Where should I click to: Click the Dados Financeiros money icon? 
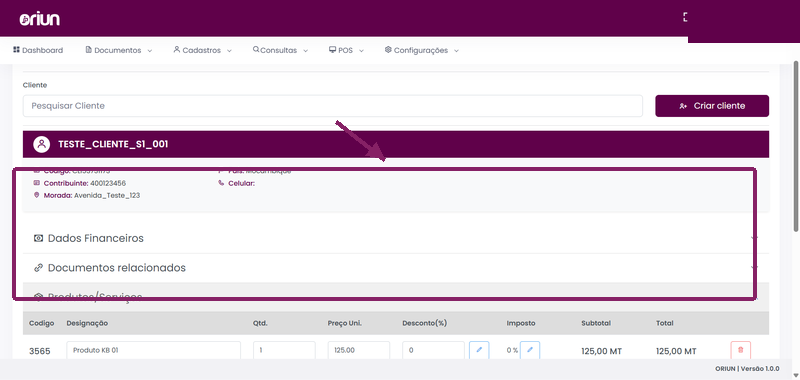[38, 238]
